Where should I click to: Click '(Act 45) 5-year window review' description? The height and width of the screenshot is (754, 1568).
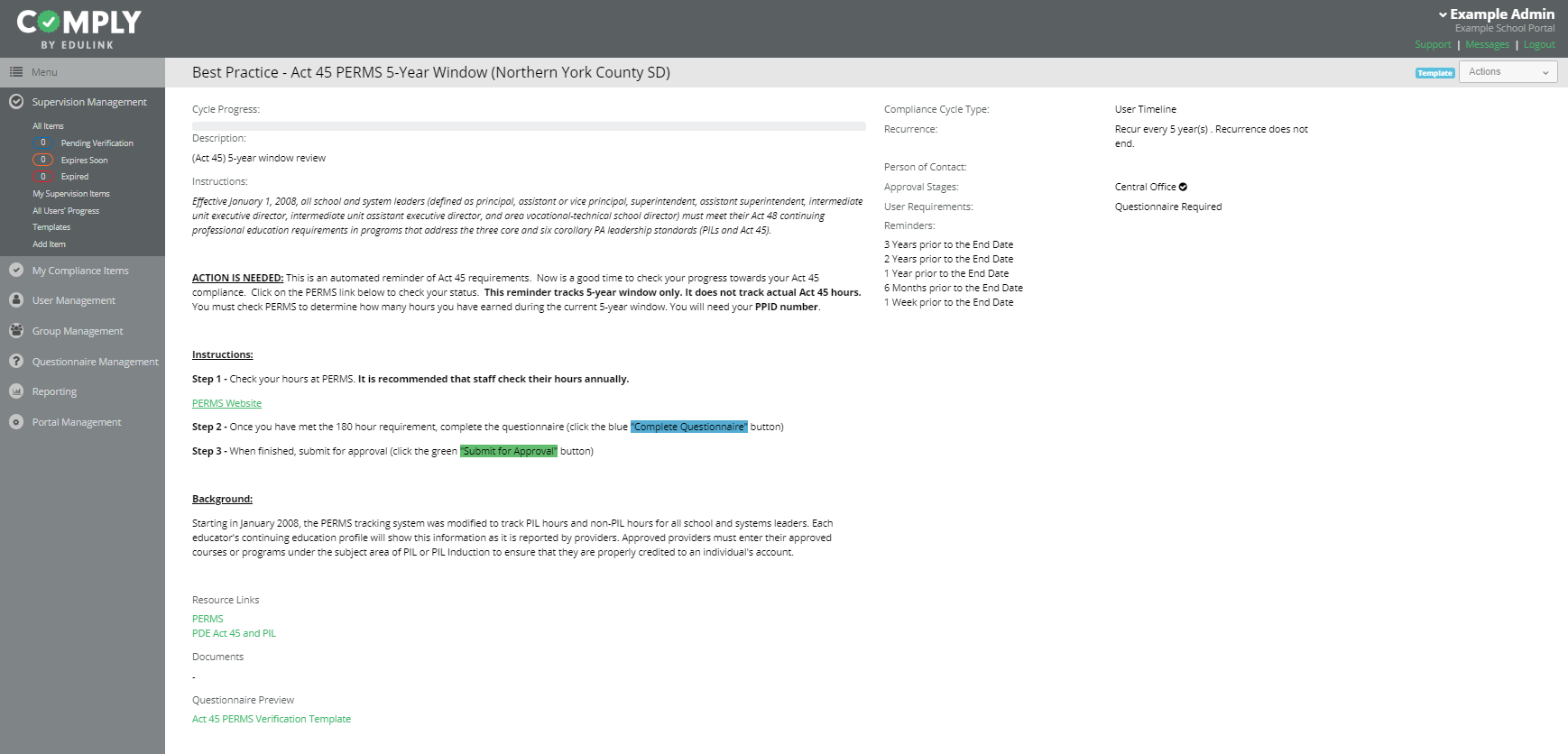(259, 158)
